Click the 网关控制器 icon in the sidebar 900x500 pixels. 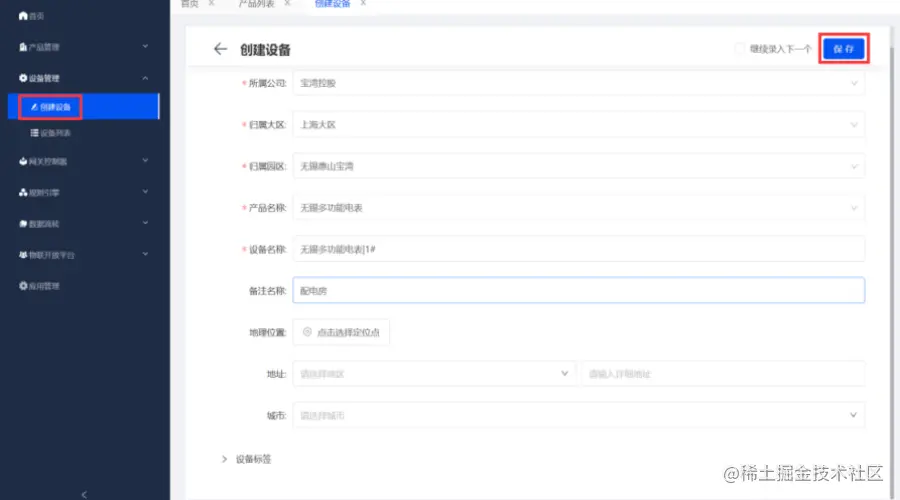pos(23,161)
